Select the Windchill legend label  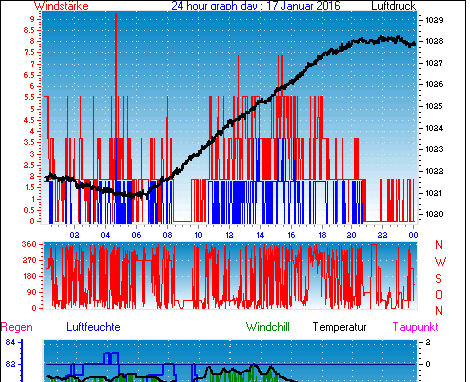268,327
